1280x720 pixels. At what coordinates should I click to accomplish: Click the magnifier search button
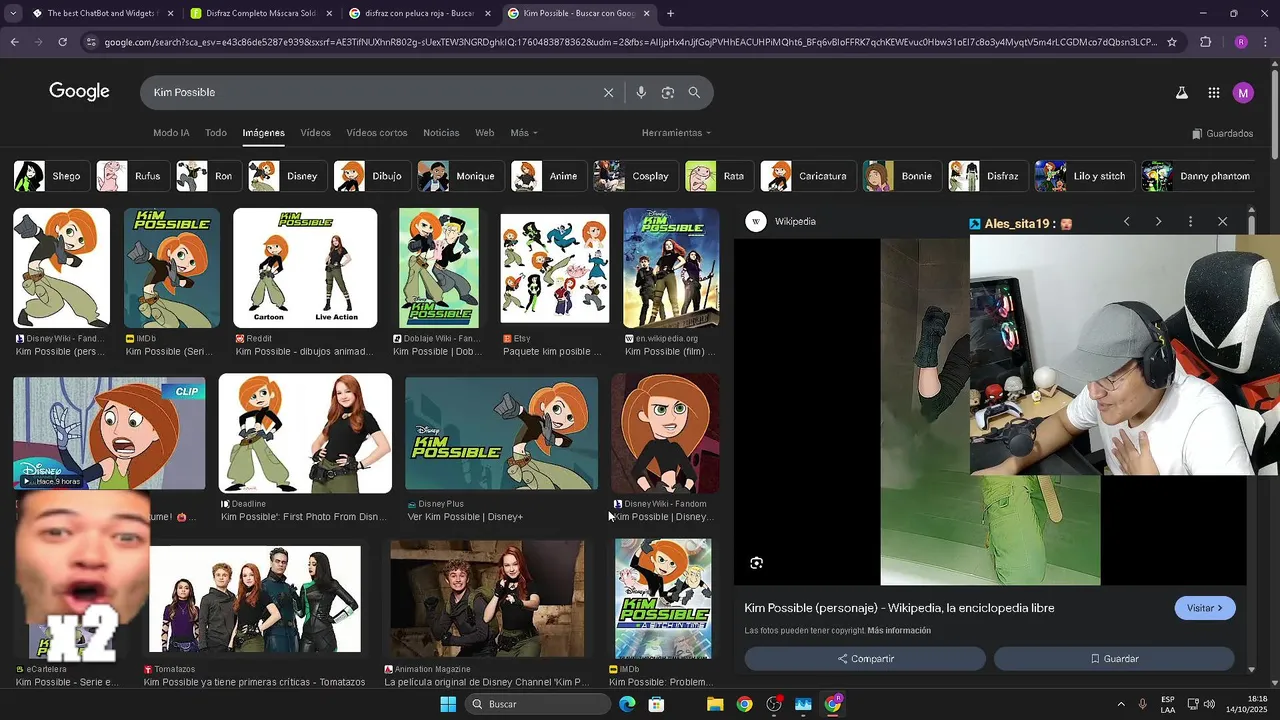point(694,92)
